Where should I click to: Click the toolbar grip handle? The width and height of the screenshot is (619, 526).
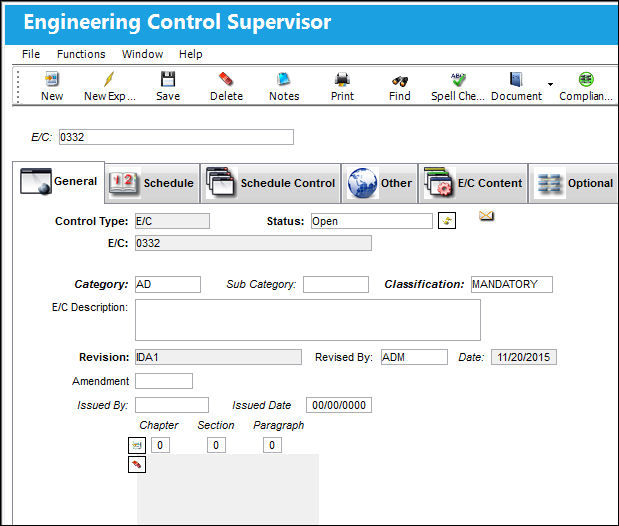tap(18, 86)
